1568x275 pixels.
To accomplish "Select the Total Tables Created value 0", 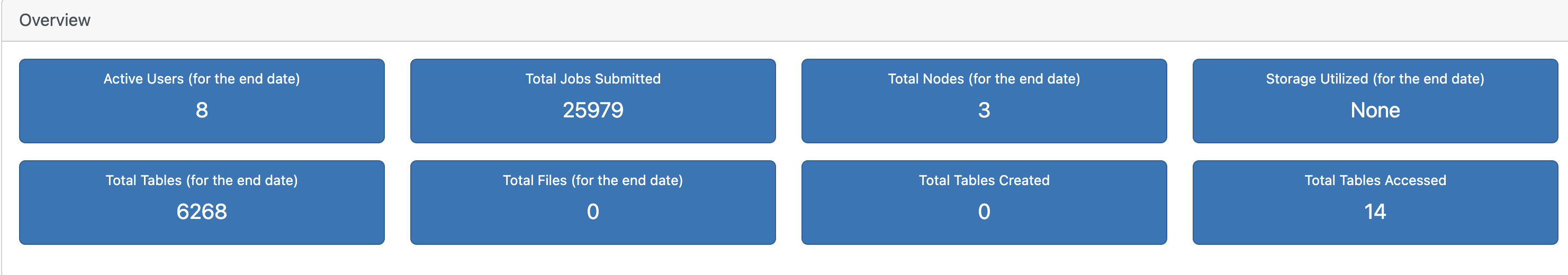I will click(x=984, y=212).
